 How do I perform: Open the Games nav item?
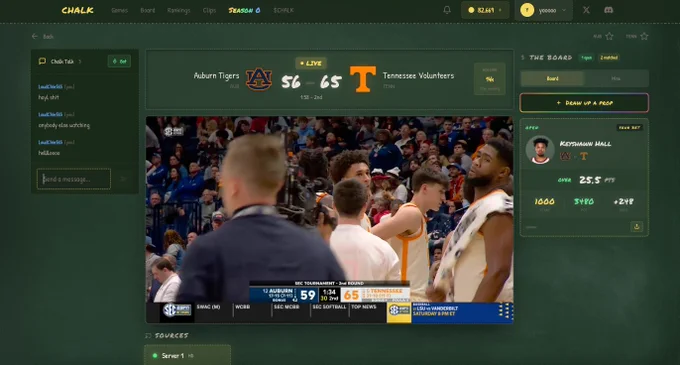(x=119, y=10)
